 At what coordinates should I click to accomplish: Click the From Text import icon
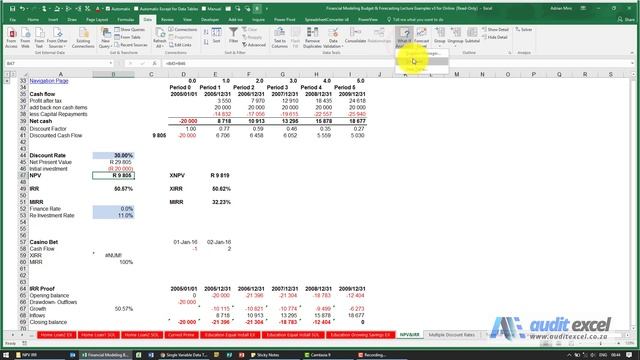click(x=39, y=38)
